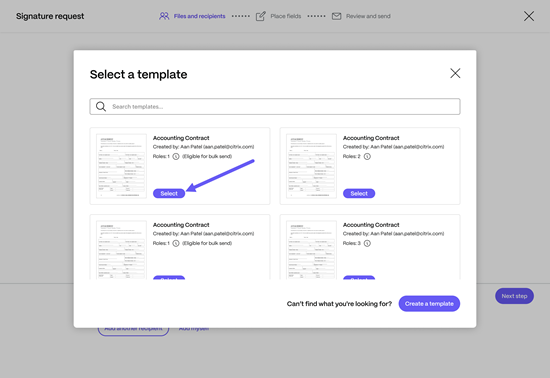Close the Select a template dialog
Screen dimensions: 550x378
[455, 73]
